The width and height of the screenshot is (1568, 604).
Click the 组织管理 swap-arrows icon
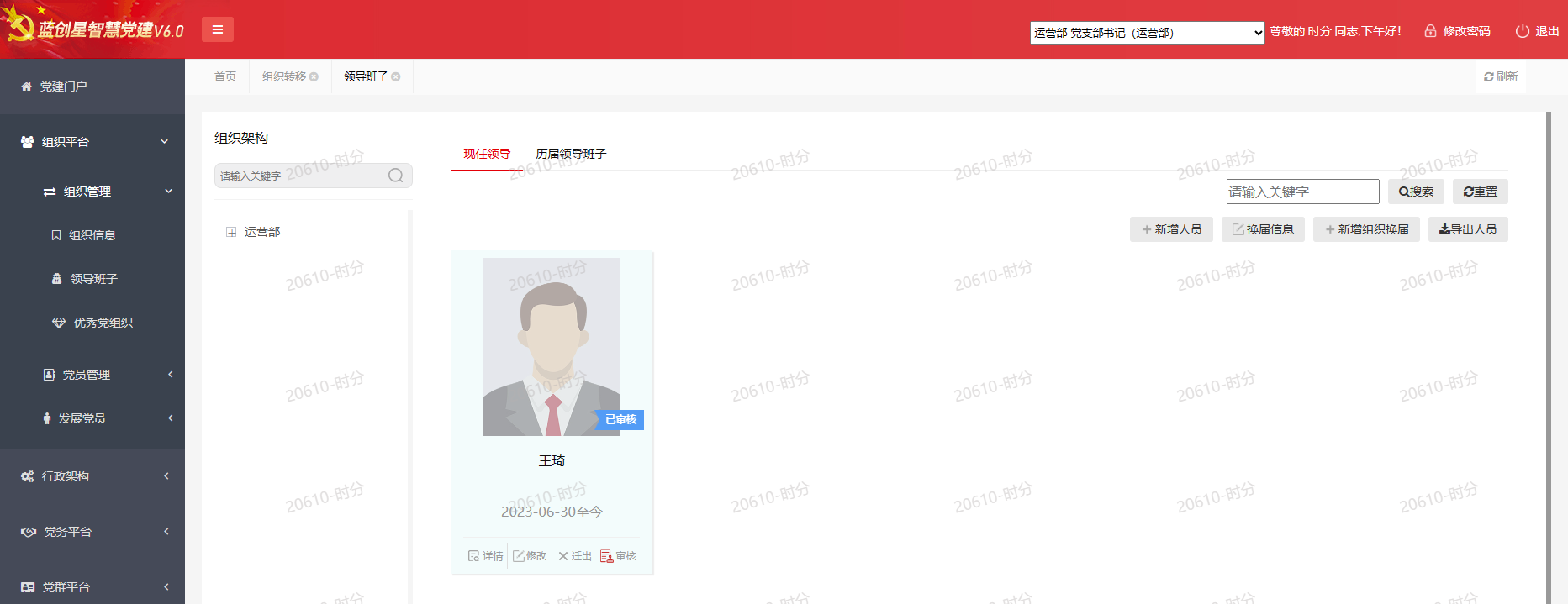point(50,192)
